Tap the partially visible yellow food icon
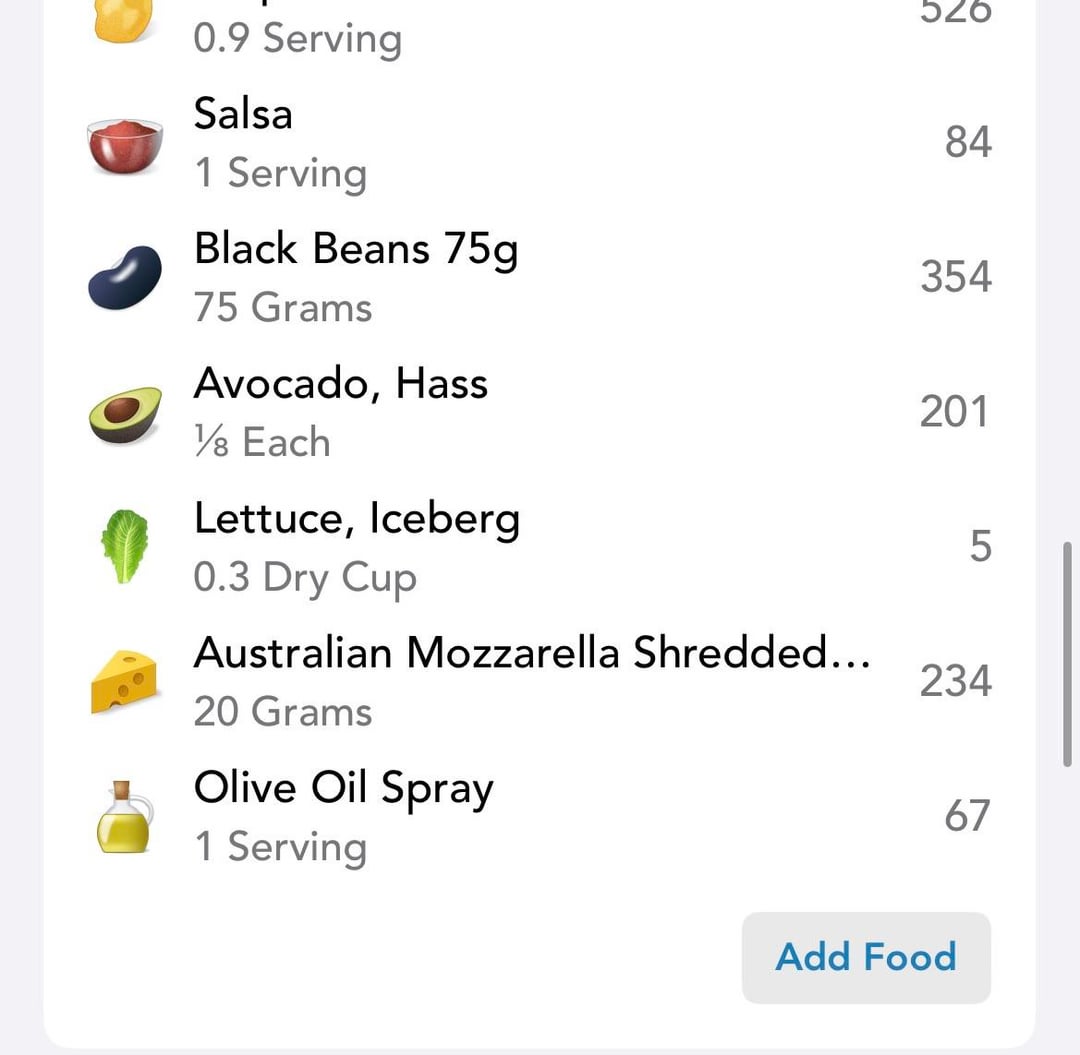This screenshot has width=1080, height=1055. tap(125, 20)
